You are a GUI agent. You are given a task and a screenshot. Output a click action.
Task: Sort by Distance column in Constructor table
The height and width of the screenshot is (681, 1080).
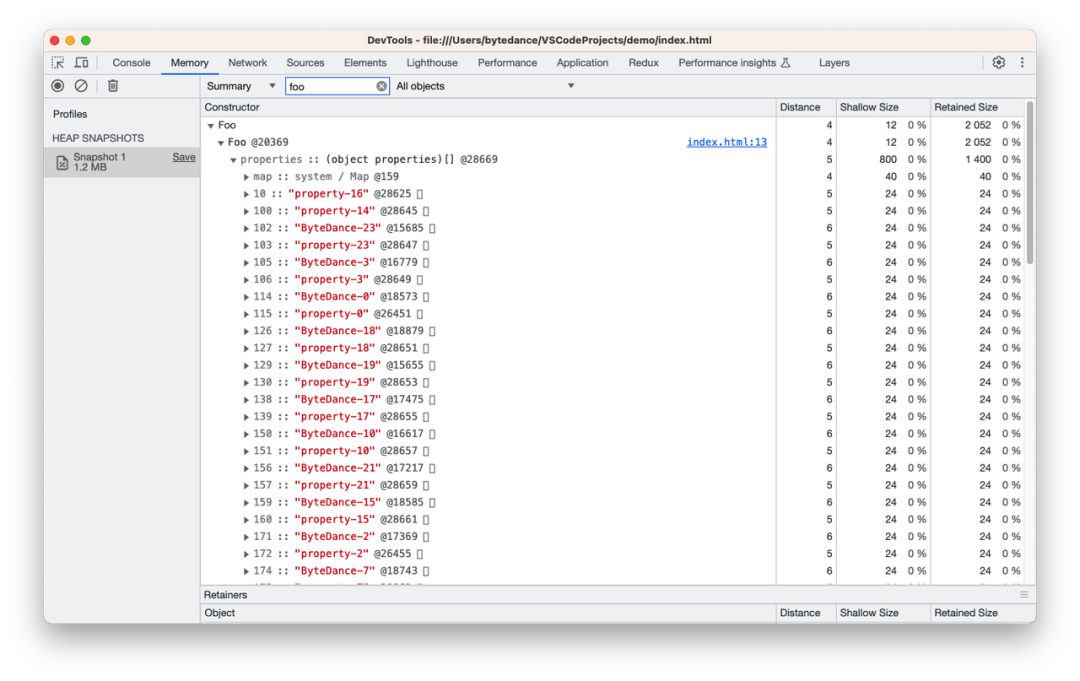point(806,107)
